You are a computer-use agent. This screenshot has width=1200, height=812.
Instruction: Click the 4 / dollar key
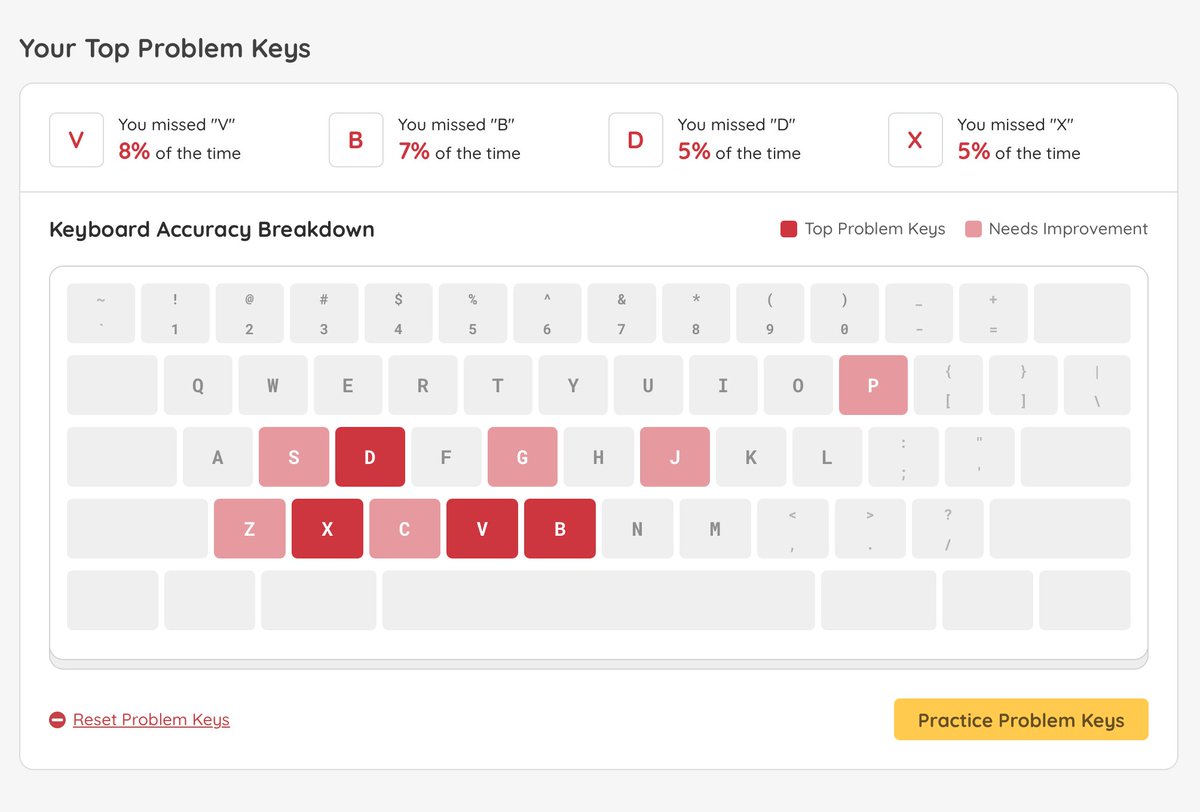pyautogui.click(x=398, y=313)
